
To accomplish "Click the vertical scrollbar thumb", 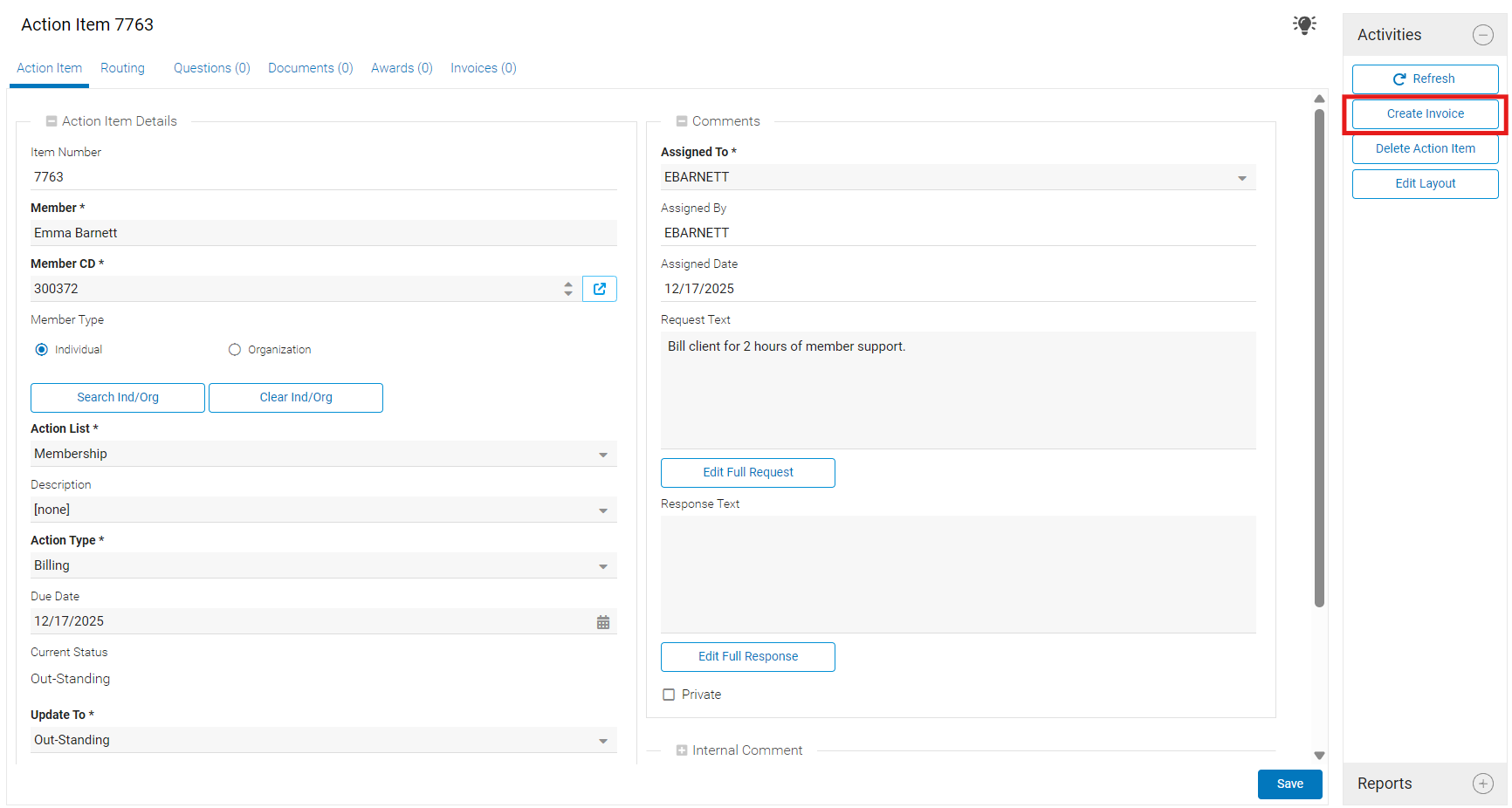I will coord(1319,358).
